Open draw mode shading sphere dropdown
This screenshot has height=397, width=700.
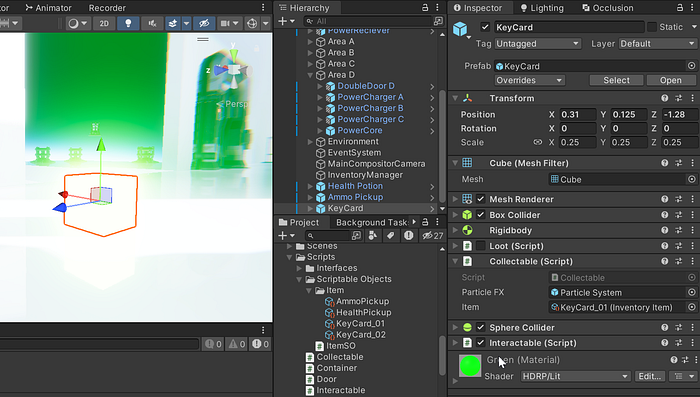(x=78, y=23)
